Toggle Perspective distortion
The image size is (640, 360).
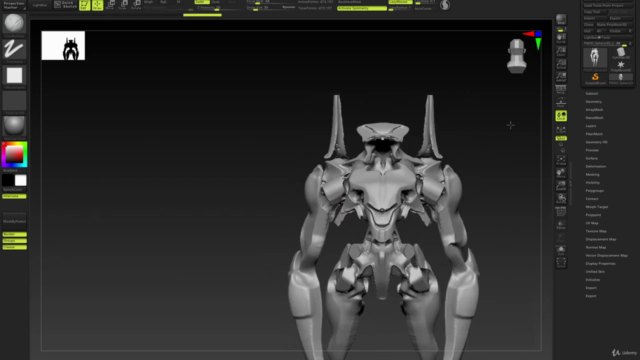coord(561,89)
